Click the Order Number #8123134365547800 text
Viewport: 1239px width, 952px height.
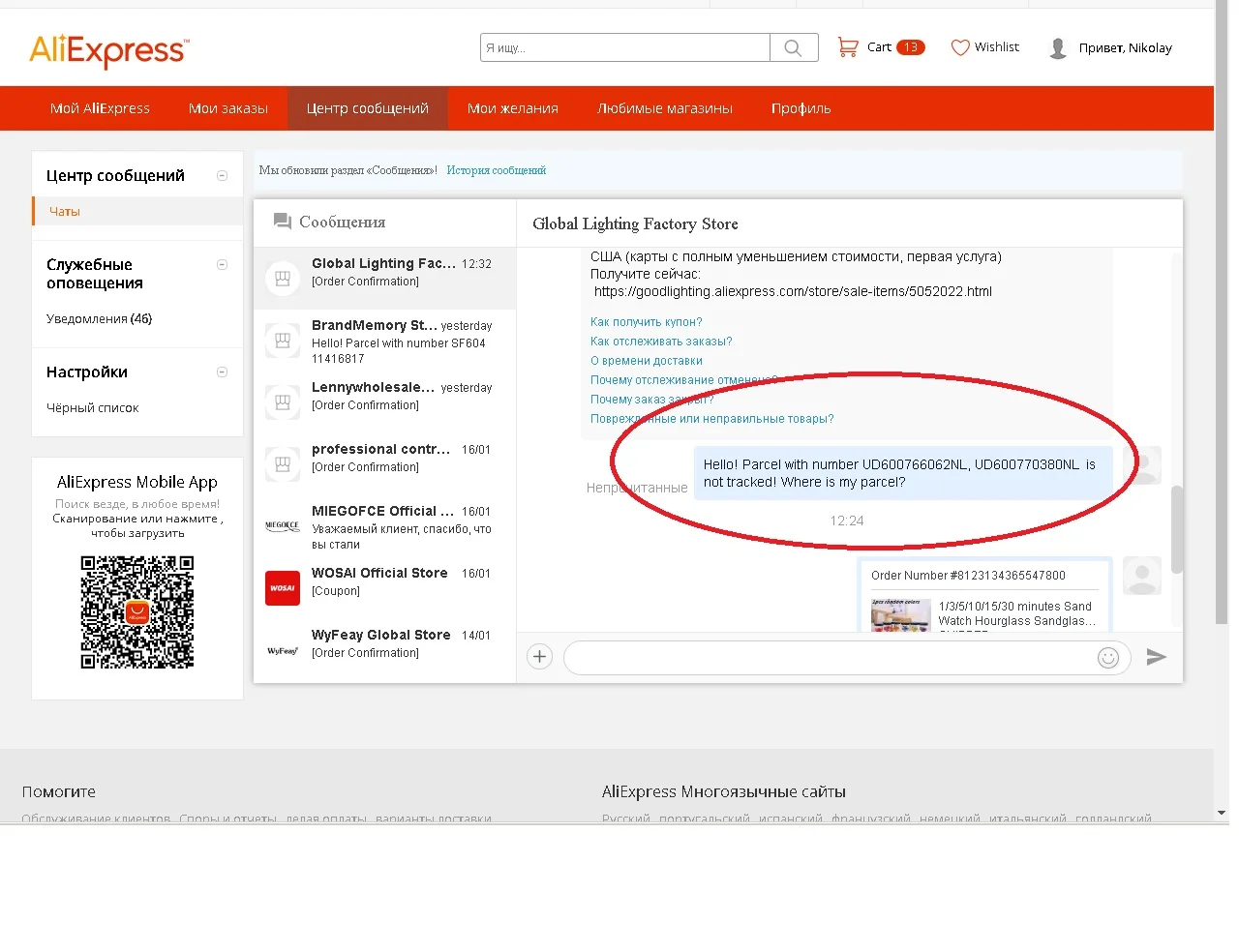[968, 576]
